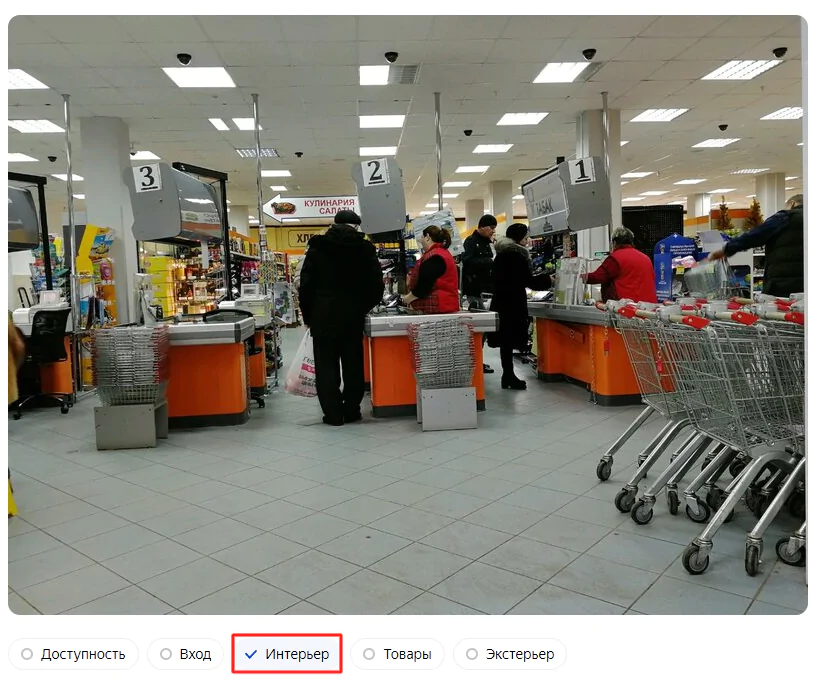817x684 pixels.
Task: Click the blue checkmark beside Интерьер
Action: (251, 654)
